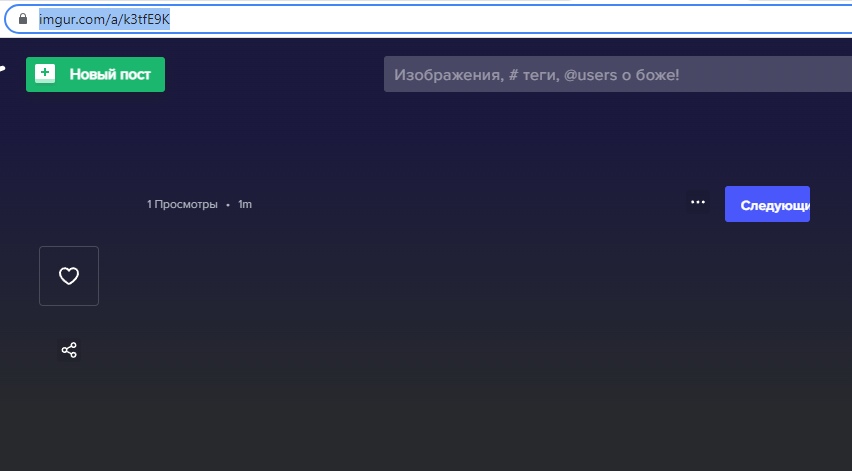Click the "1 Просмотры" view counter
Image resolution: width=852 pixels, height=471 pixels.
(x=182, y=204)
